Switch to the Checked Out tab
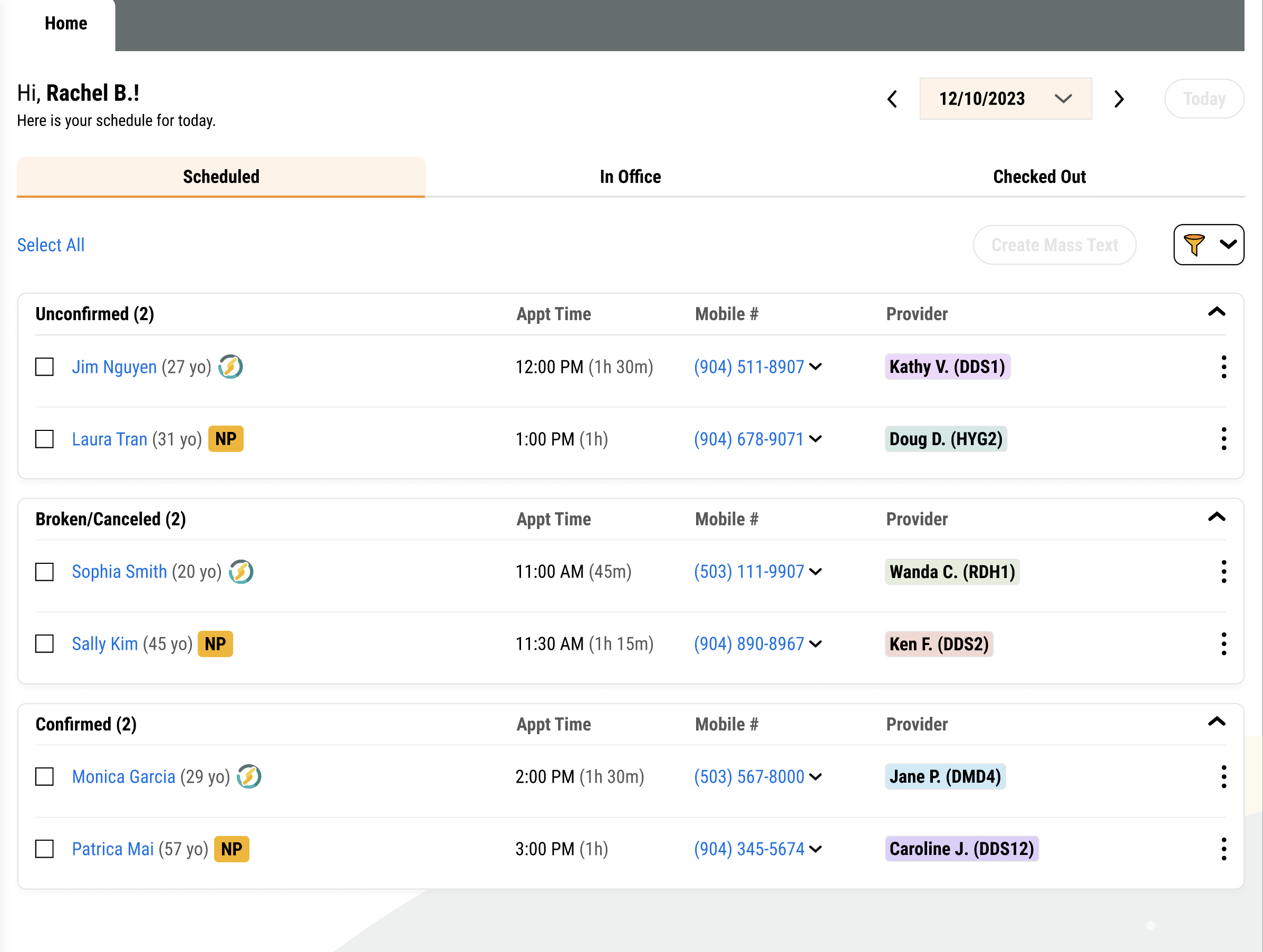Viewport: 1263px width, 952px height. tap(1039, 177)
